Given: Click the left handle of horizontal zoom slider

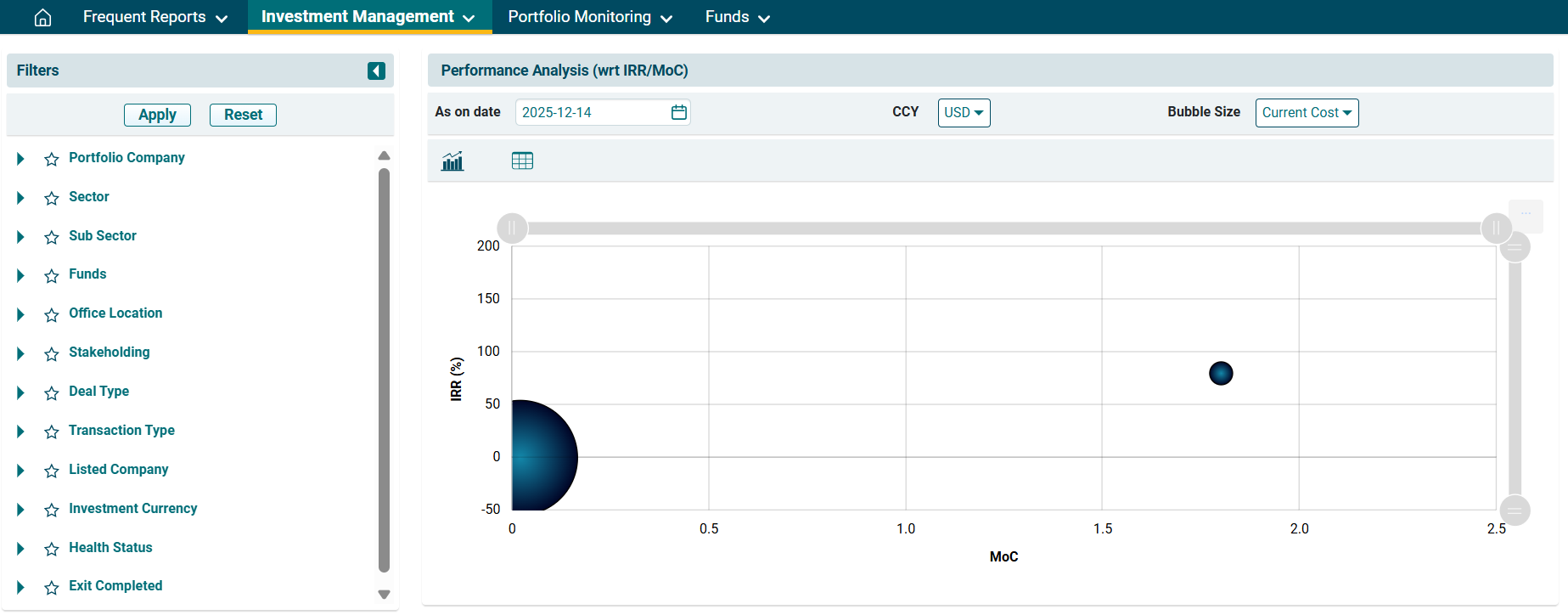Looking at the screenshot, I should click(512, 228).
